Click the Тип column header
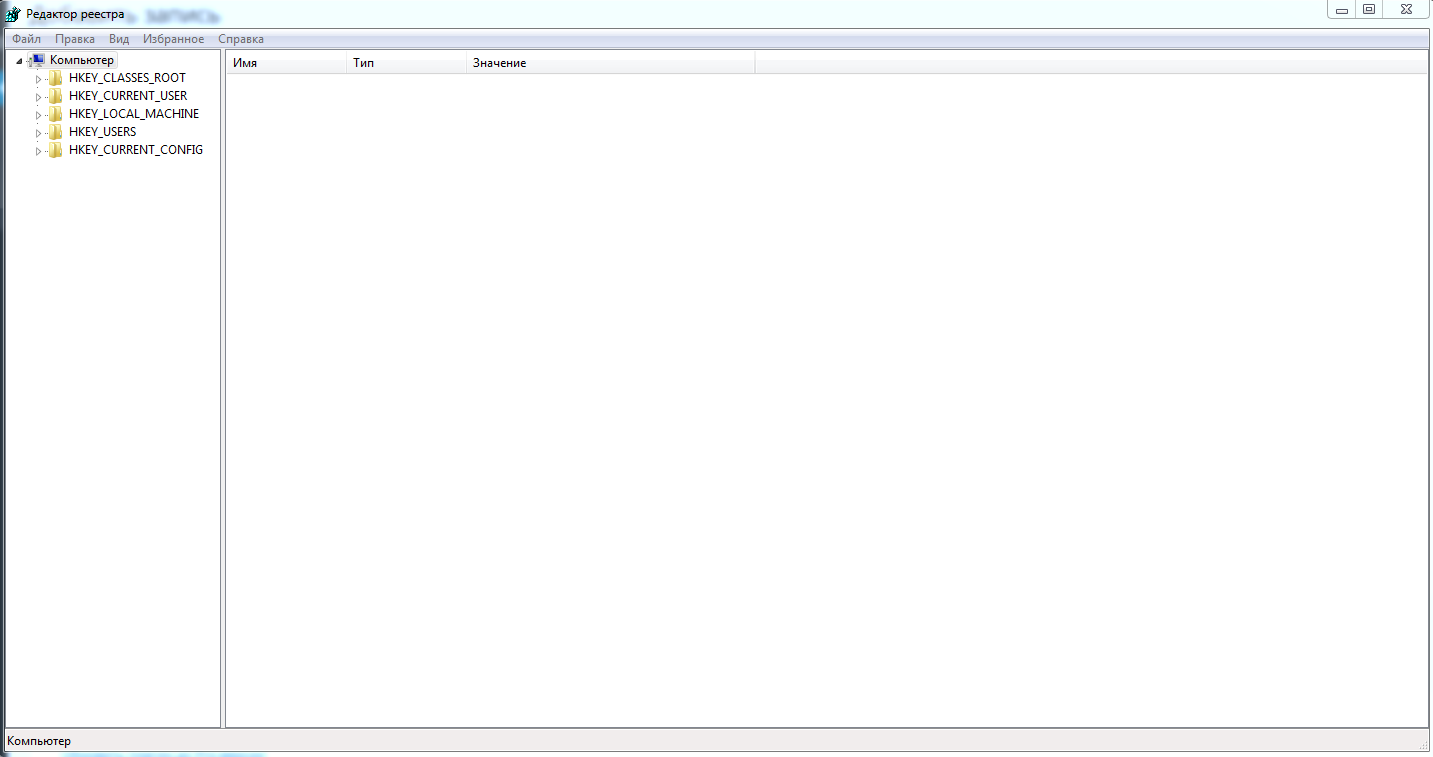The width and height of the screenshot is (1433, 757). (405, 63)
